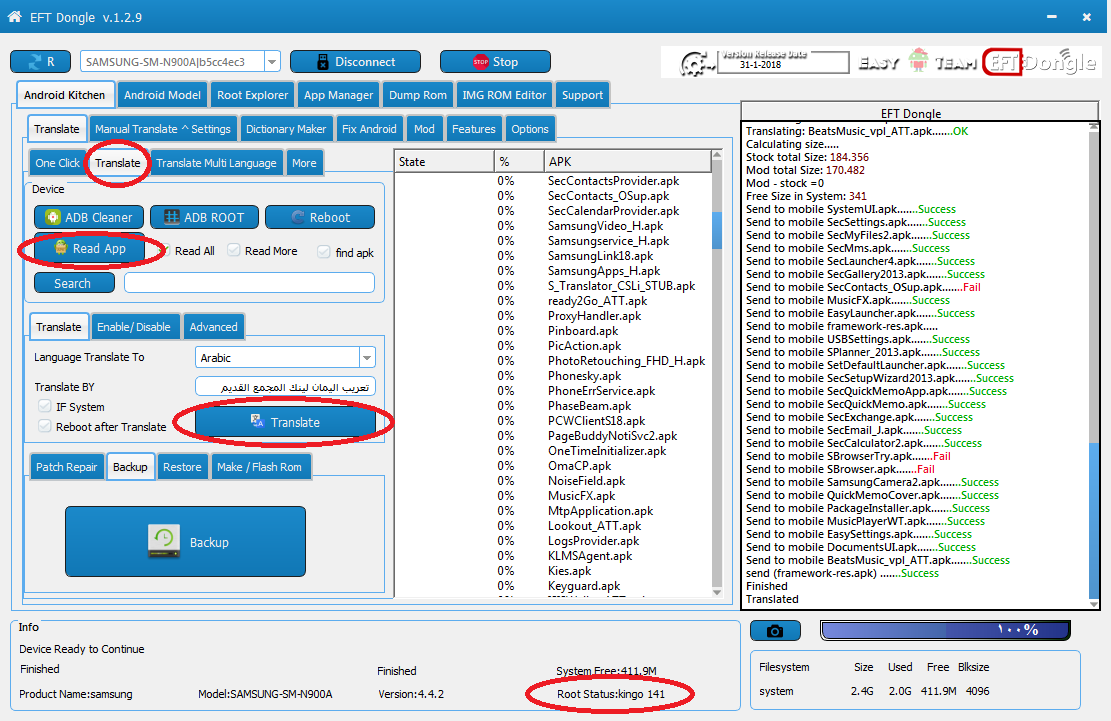Select SamsungVideo_H.apk in list
Viewport: 1111px width, 721px height.
tap(606, 226)
